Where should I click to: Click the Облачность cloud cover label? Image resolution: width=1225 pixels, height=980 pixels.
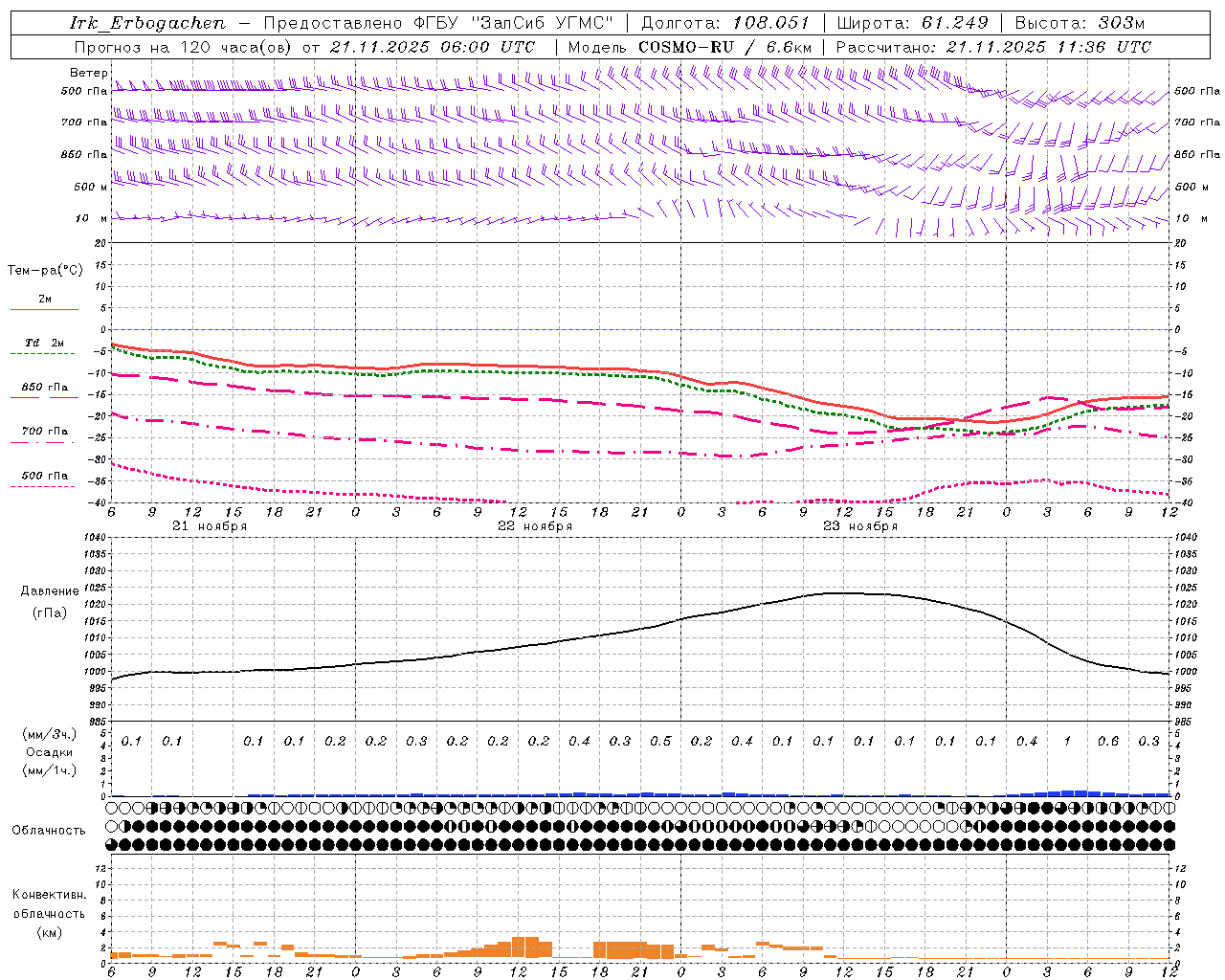[49, 831]
